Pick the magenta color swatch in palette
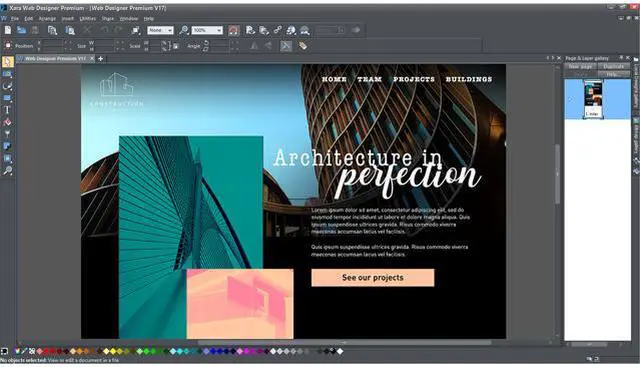The width and height of the screenshot is (640, 367). point(246,351)
